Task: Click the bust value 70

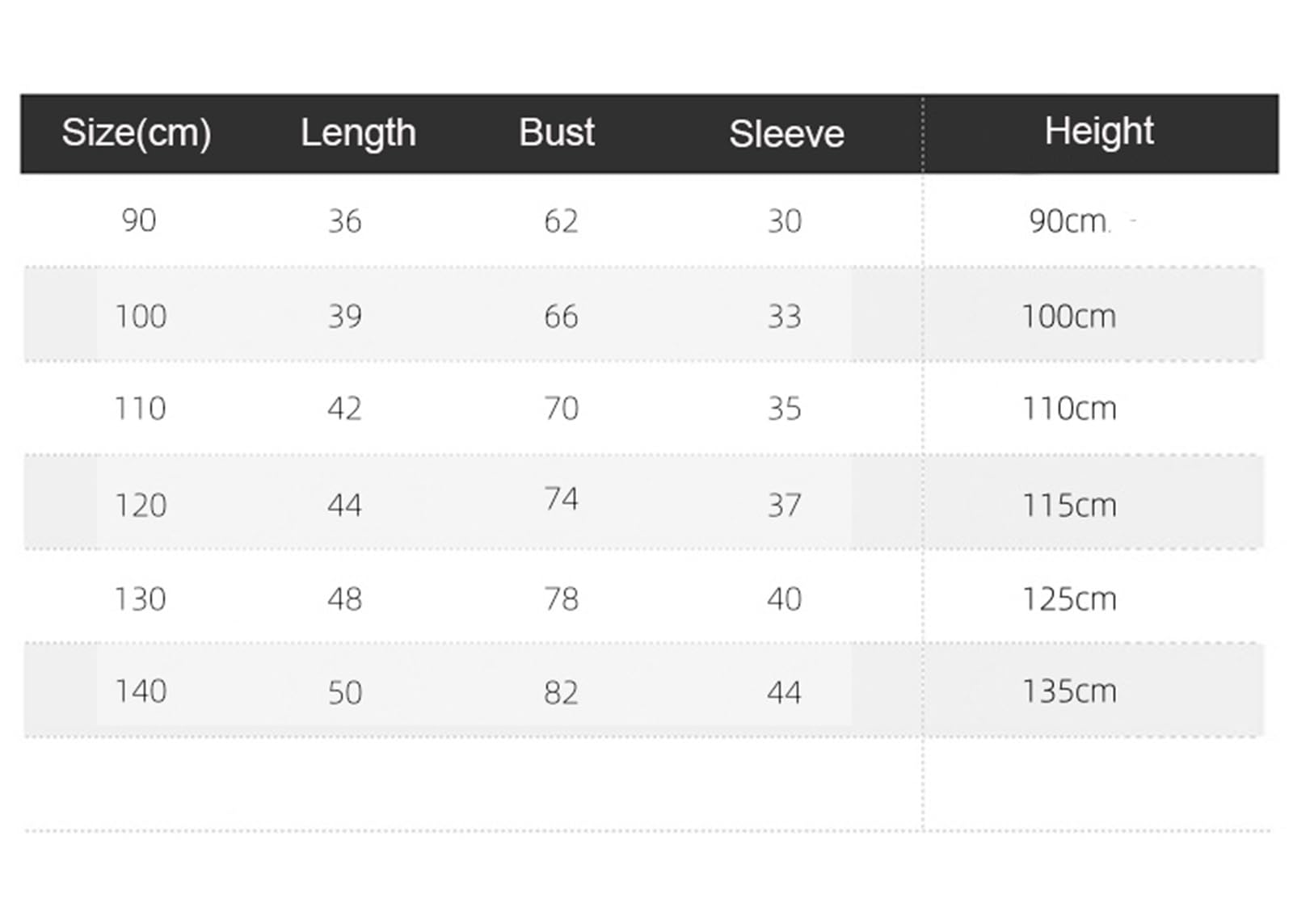Action: [x=561, y=409]
